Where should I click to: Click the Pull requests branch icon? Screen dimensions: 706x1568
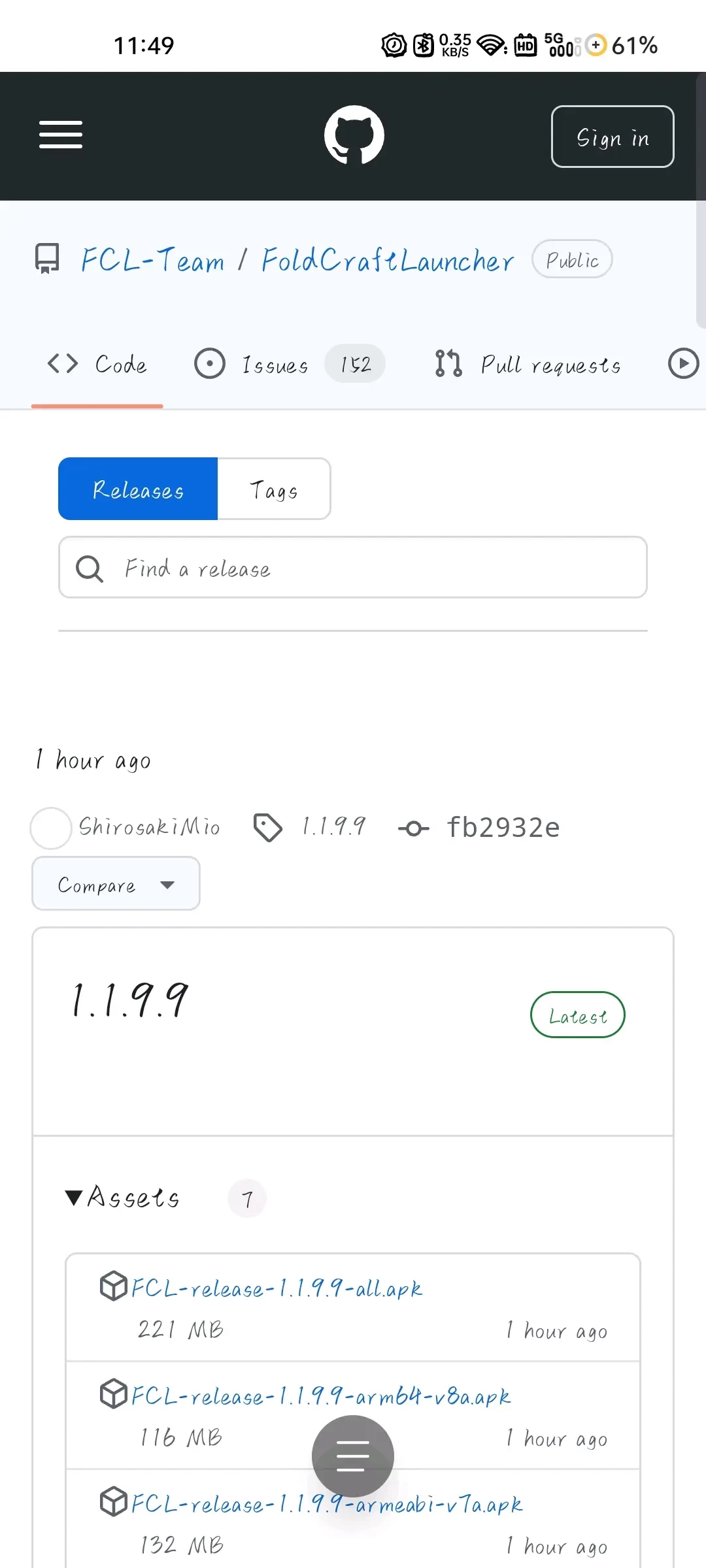point(448,363)
